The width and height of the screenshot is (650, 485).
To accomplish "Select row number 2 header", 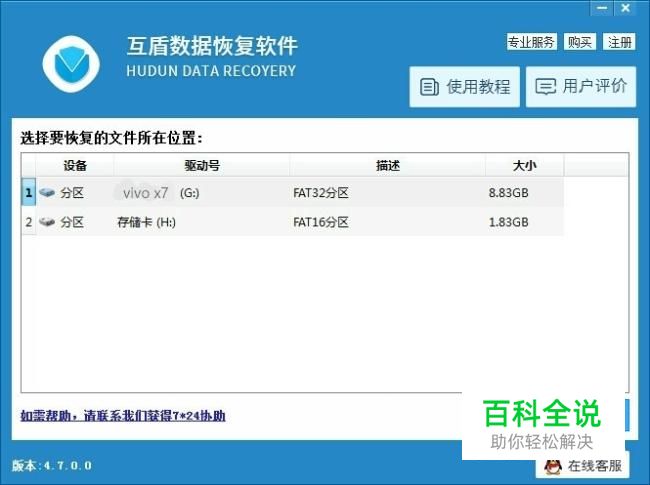I will 29,222.
